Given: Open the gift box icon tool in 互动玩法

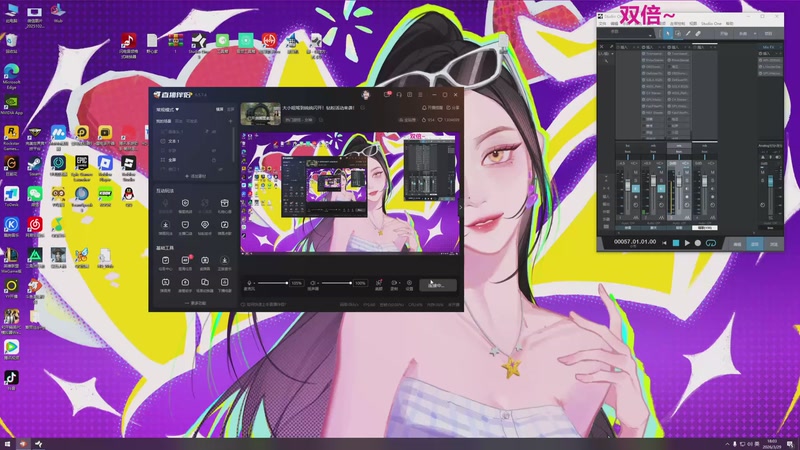Looking at the screenshot, I should coord(224,204).
